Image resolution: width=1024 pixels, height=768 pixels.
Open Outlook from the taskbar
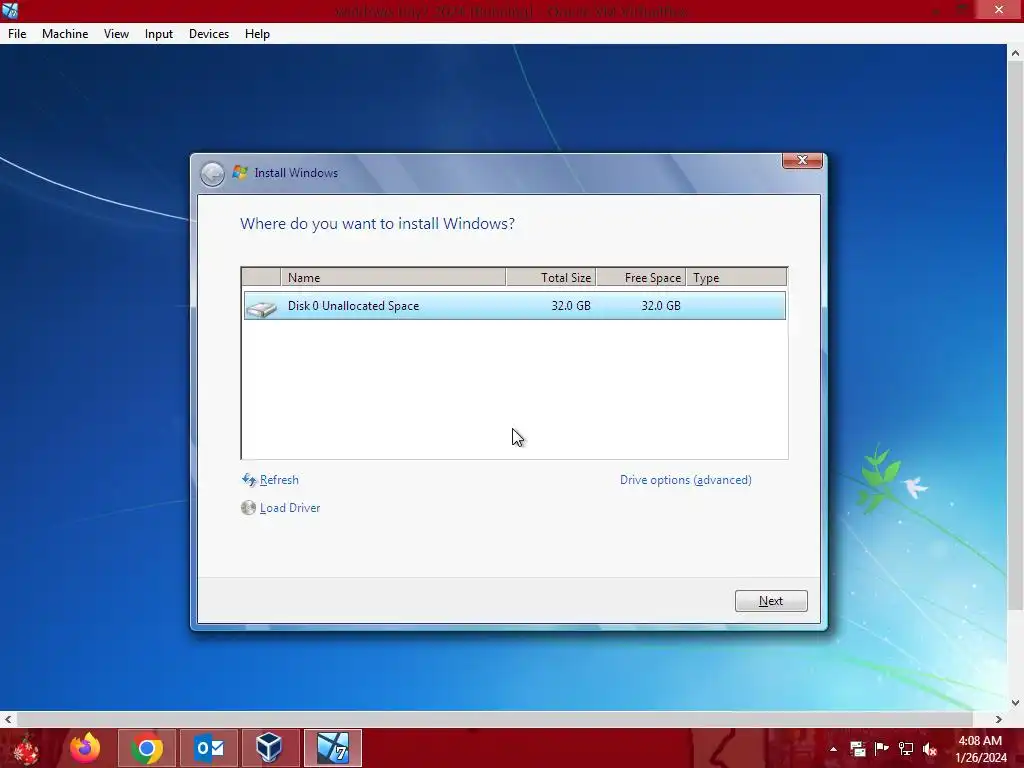click(209, 748)
